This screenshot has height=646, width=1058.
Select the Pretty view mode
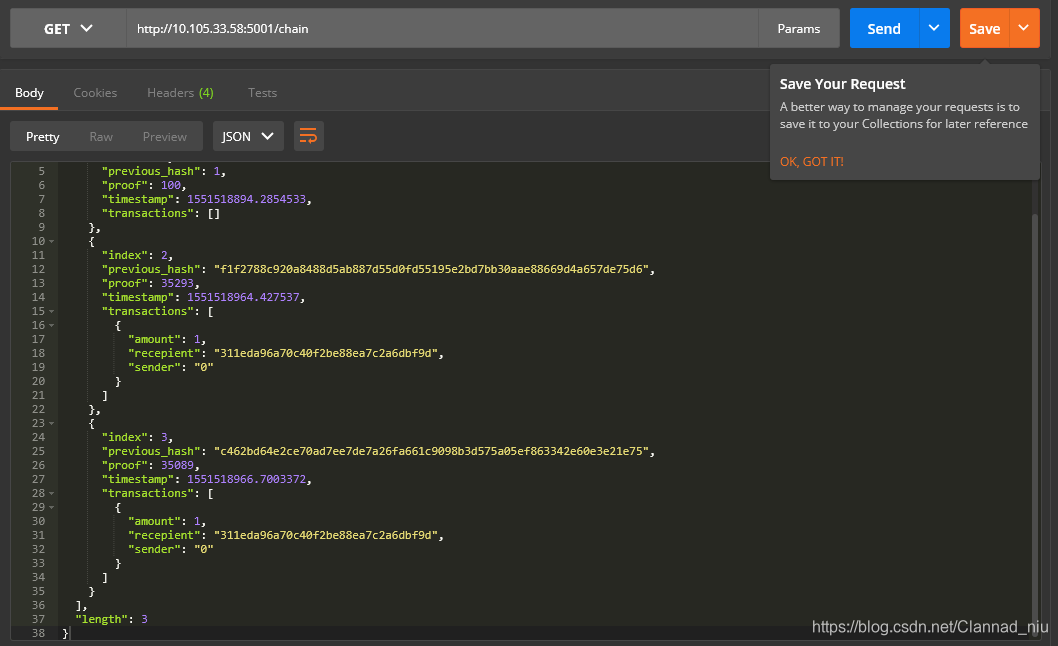[x=43, y=136]
